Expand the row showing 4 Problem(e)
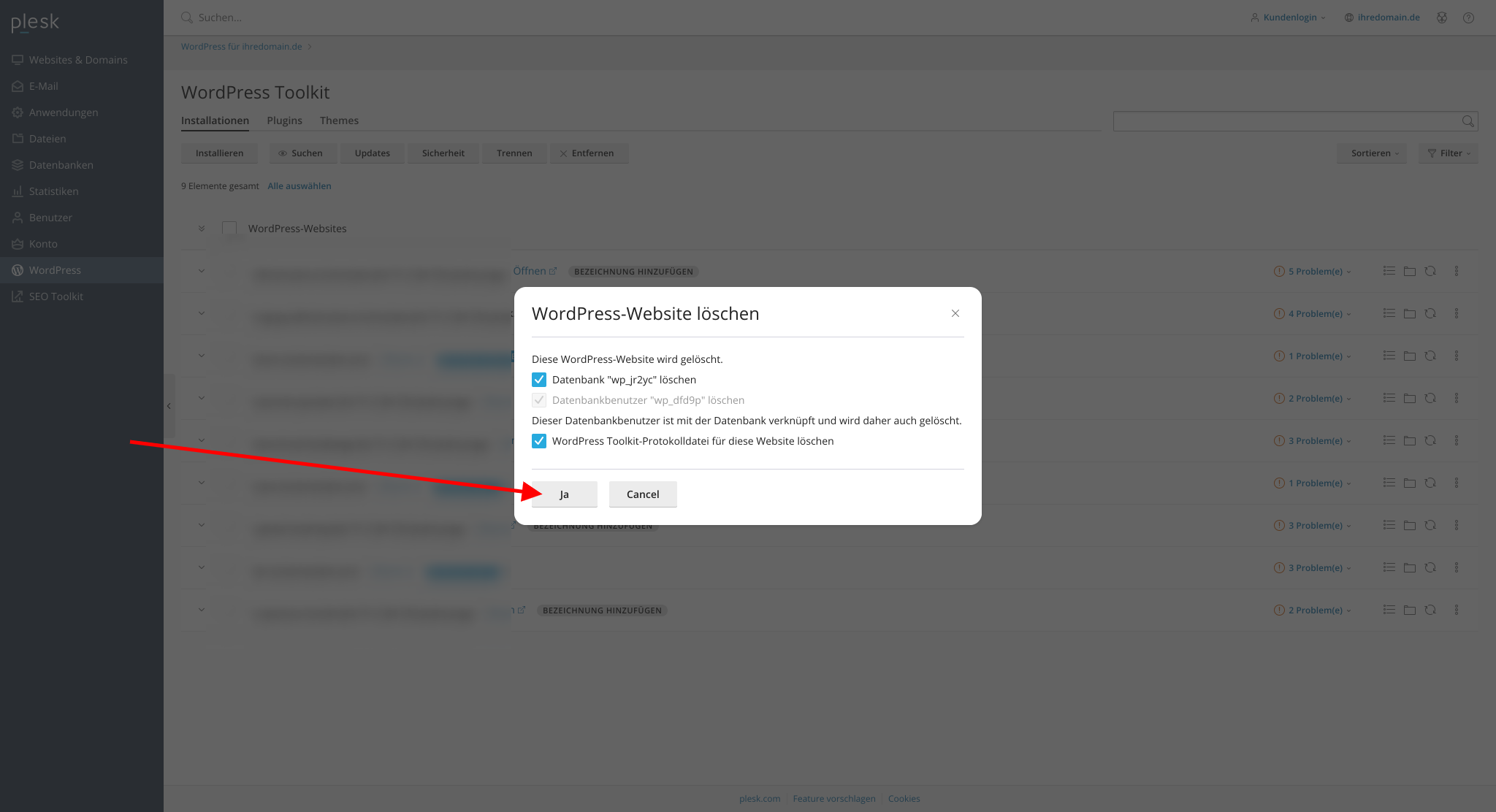This screenshot has height=812, width=1496. (202, 313)
